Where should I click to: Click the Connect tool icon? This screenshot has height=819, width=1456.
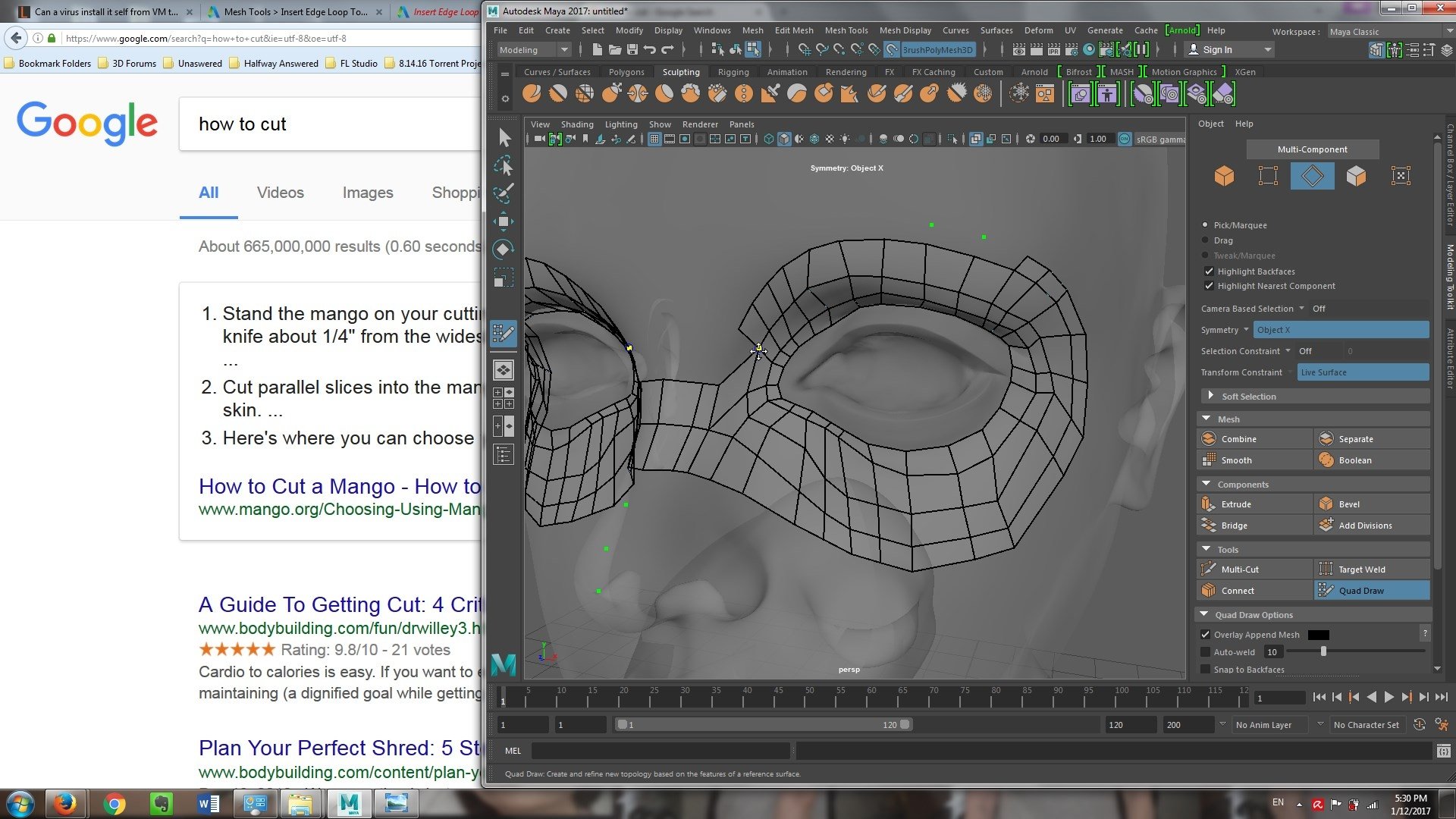coord(1208,590)
